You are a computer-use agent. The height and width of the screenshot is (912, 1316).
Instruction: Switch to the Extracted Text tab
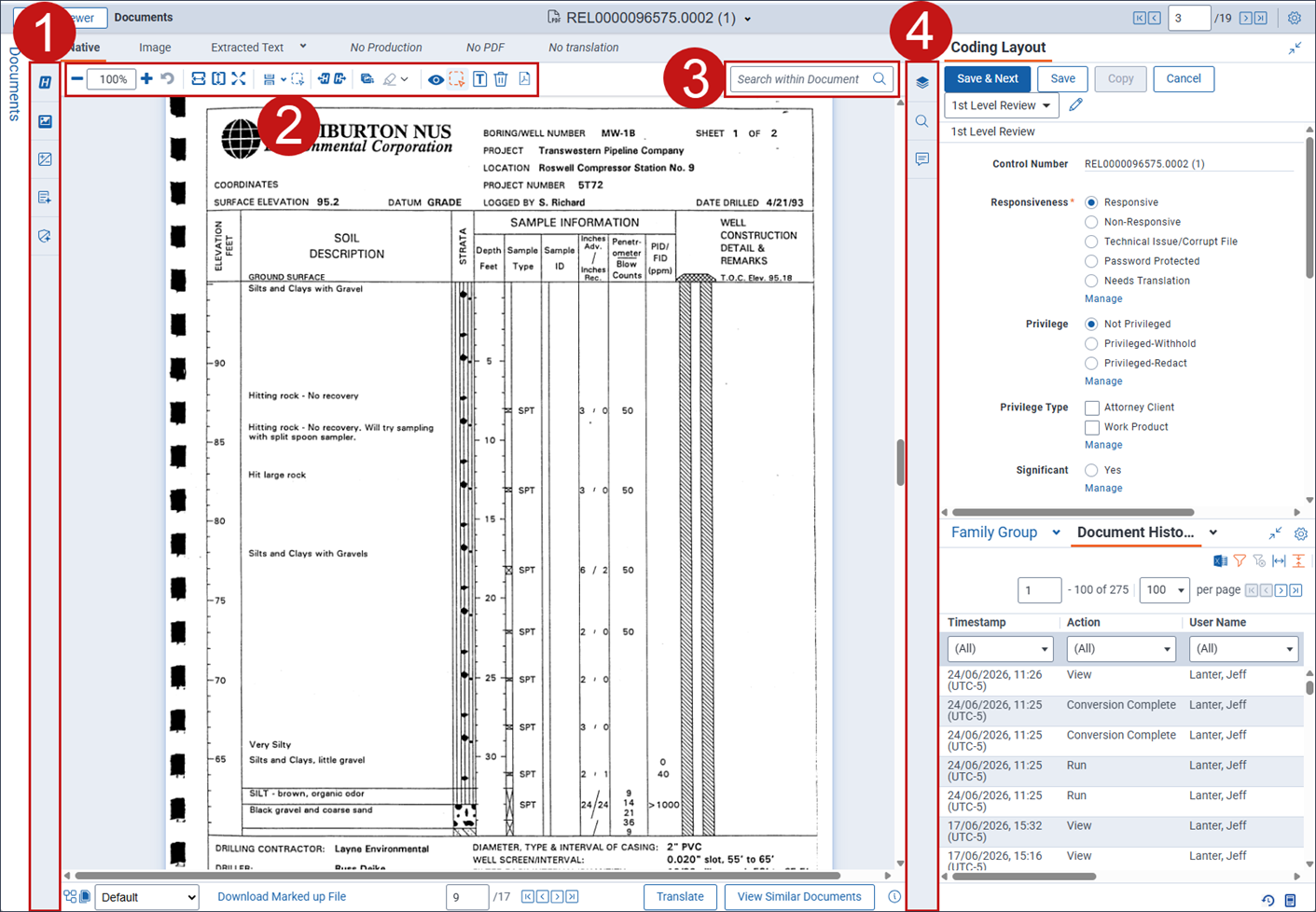(x=247, y=48)
